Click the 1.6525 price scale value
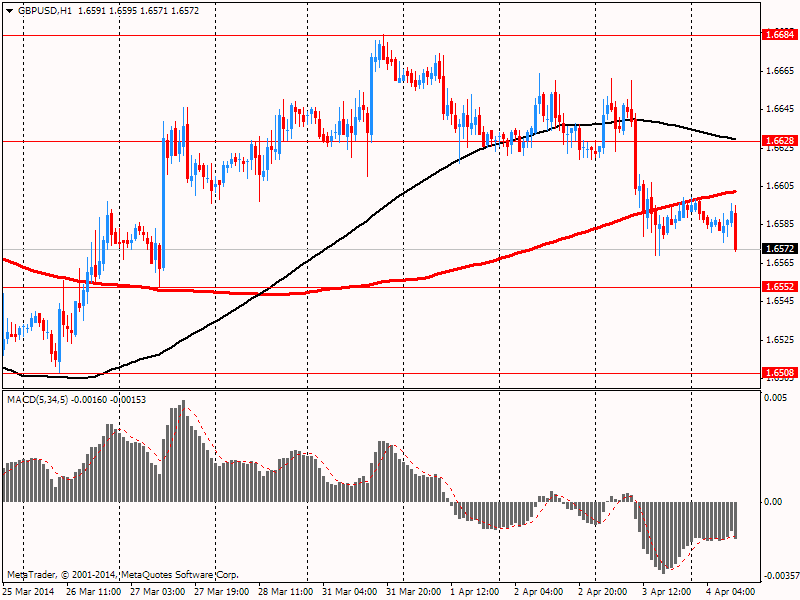 (x=780, y=339)
